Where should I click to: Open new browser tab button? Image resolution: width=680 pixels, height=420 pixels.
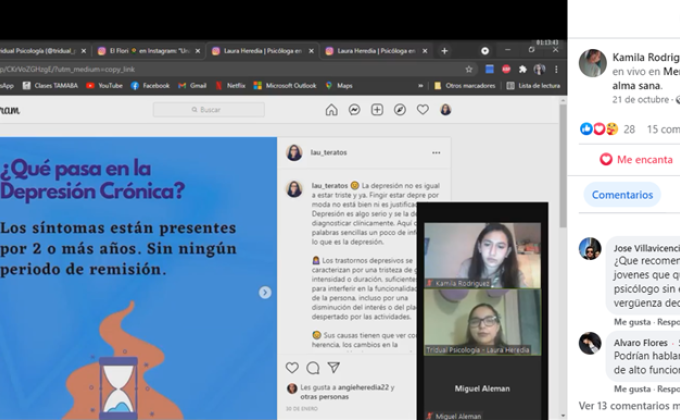click(x=443, y=50)
